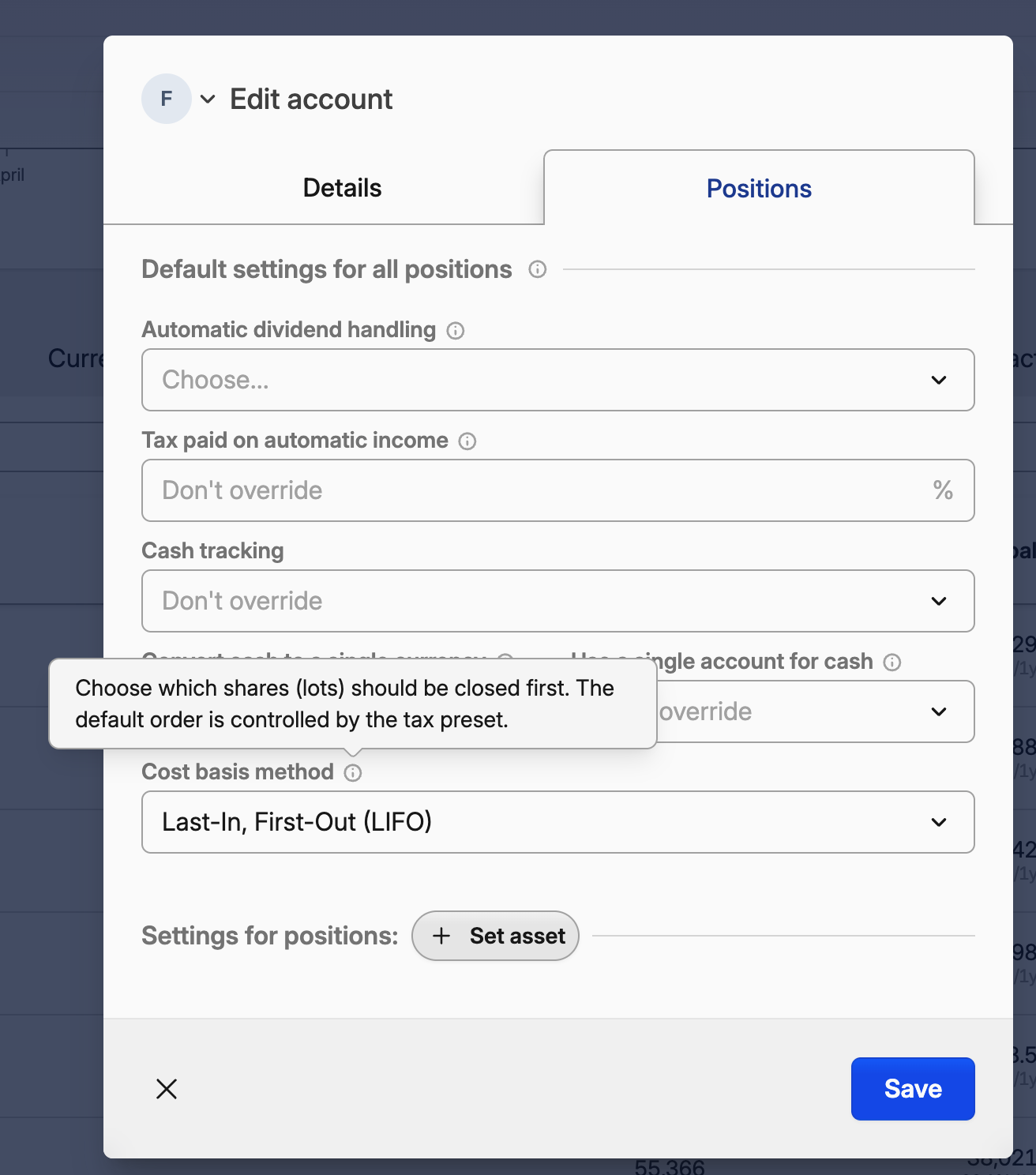Save the account settings
The width and height of the screenshot is (1036, 1175).
(x=913, y=1089)
